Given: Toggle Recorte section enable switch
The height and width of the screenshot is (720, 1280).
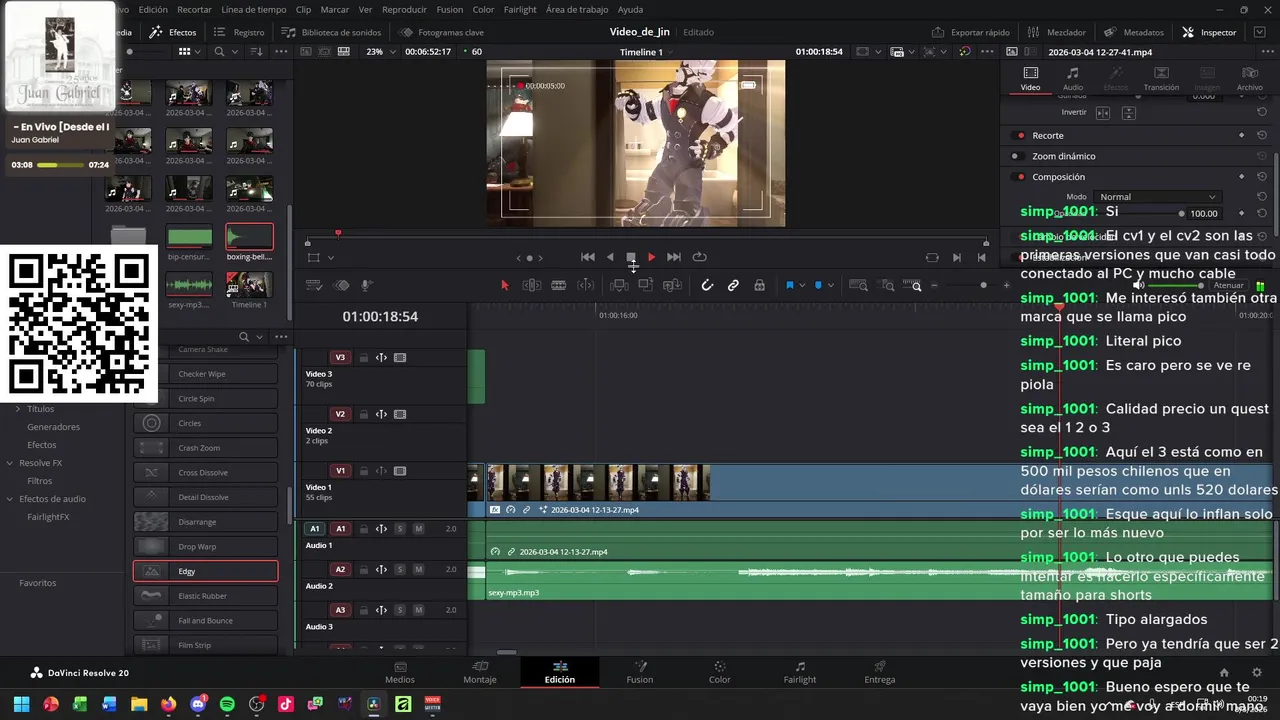Looking at the screenshot, I should click(x=1020, y=136).
